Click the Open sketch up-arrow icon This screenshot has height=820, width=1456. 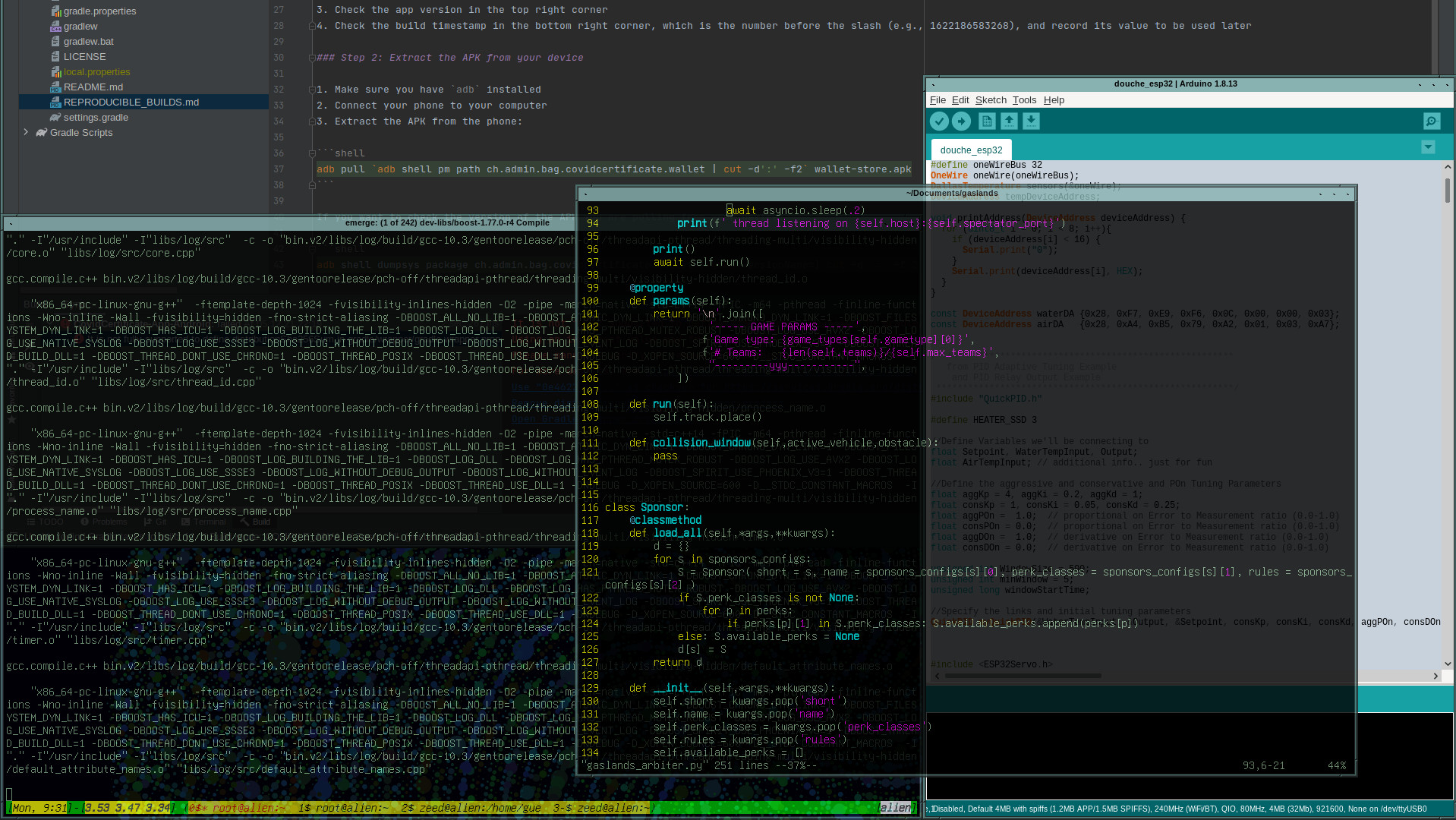pos(1009,121)
